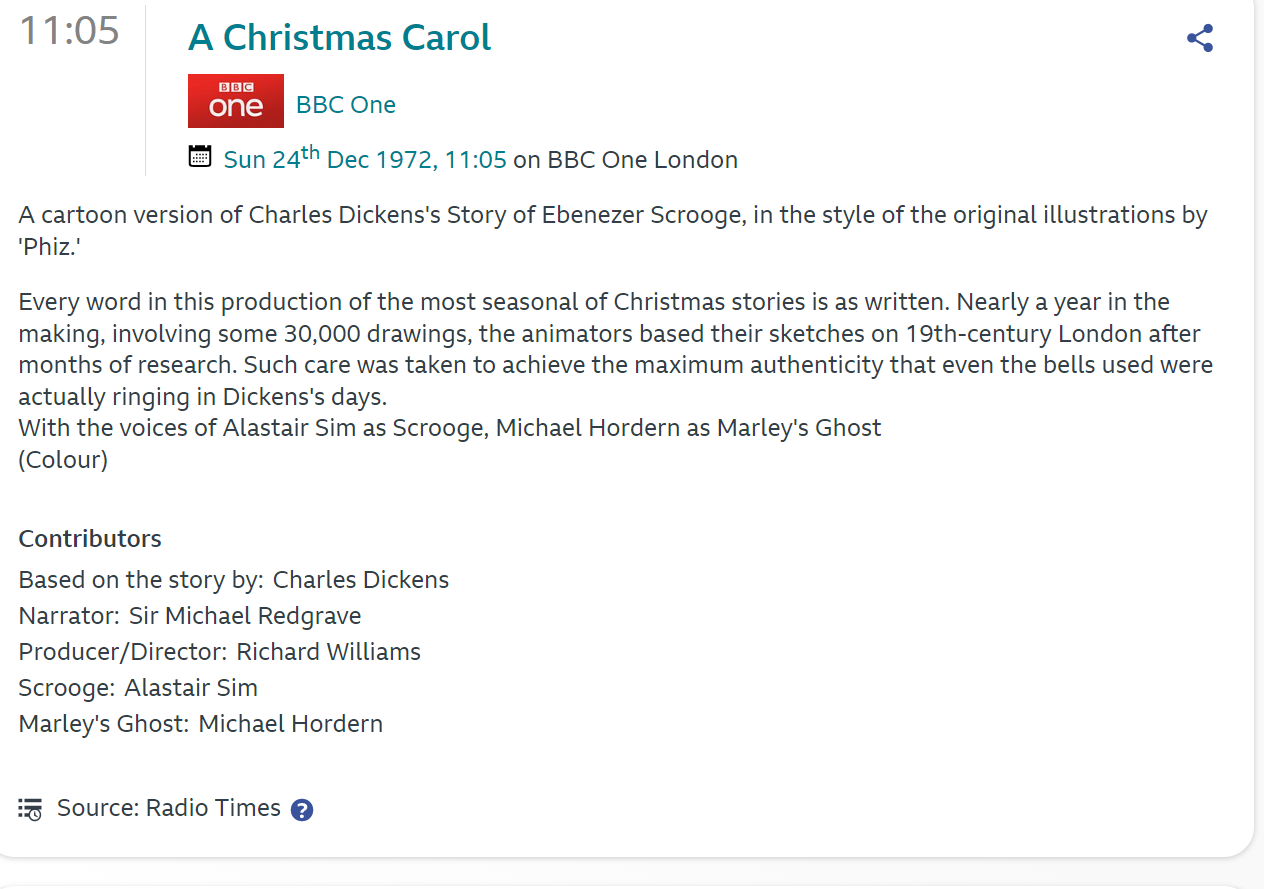Screen dimensions: 1264x889
Task: Open the A Christmas Carol title link
Action: (x=339, y=38)
